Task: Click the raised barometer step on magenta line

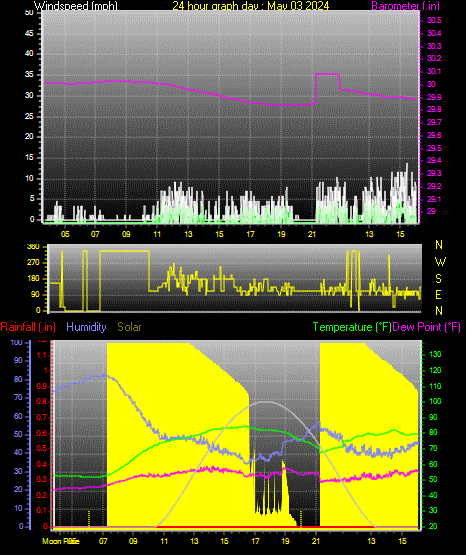Action: point(327,74)
